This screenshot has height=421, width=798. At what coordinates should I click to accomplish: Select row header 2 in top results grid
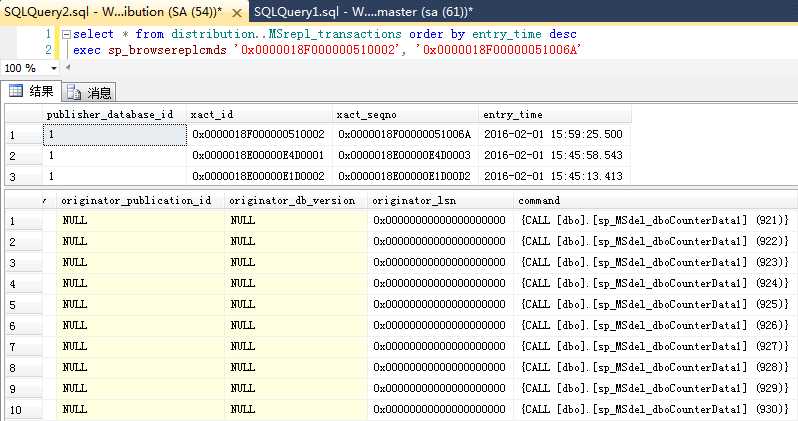23,156
